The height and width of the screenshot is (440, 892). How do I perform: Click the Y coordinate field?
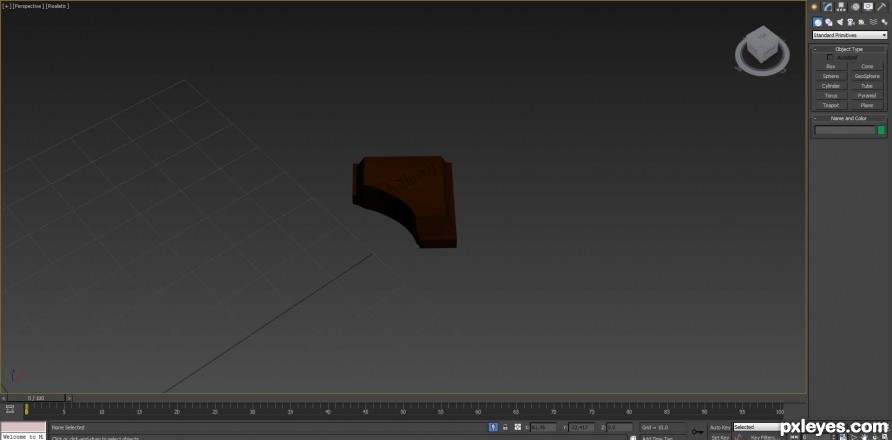[x=581, y=427]
